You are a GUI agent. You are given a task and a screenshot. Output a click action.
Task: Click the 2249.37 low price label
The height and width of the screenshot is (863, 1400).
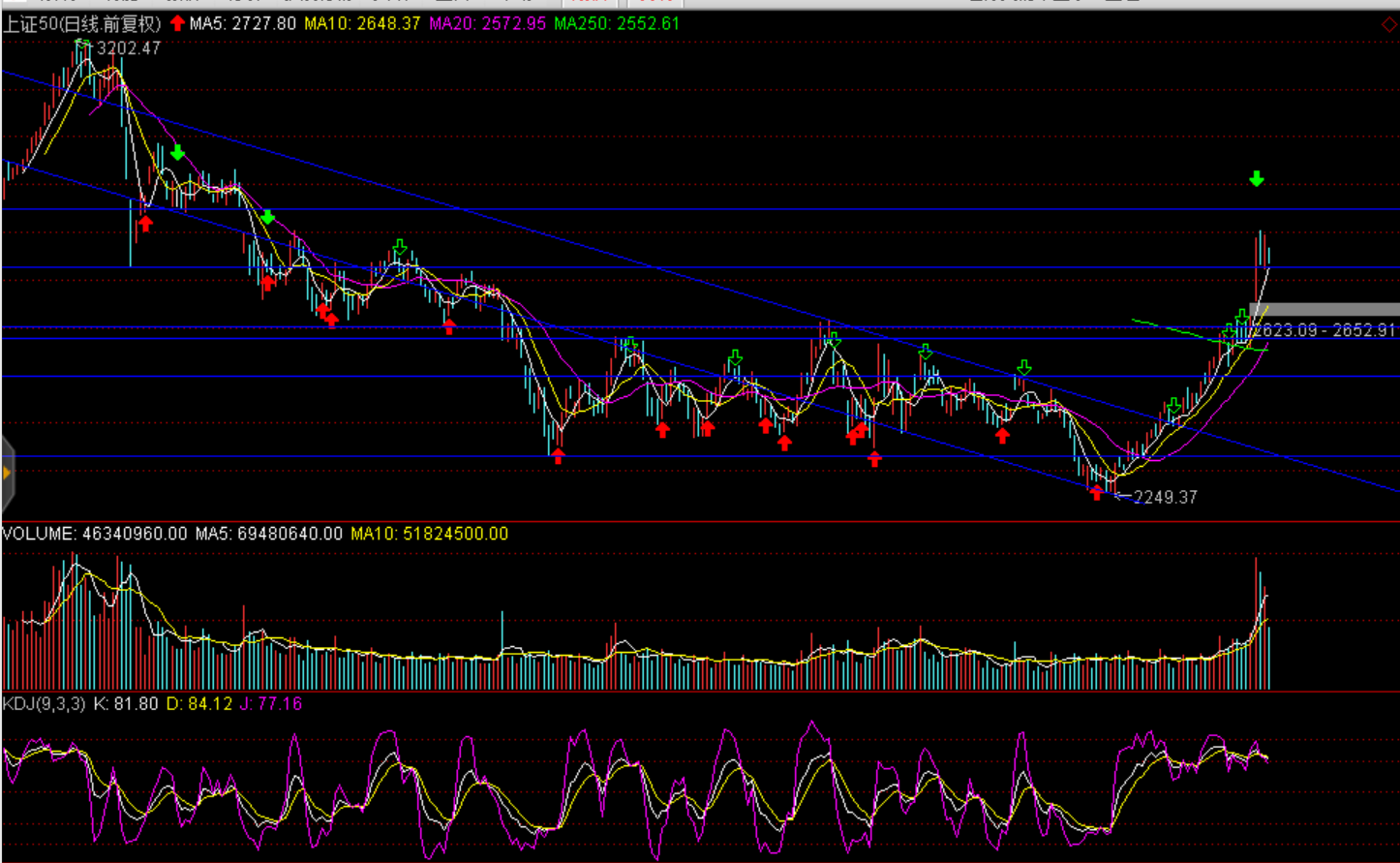1166,497
